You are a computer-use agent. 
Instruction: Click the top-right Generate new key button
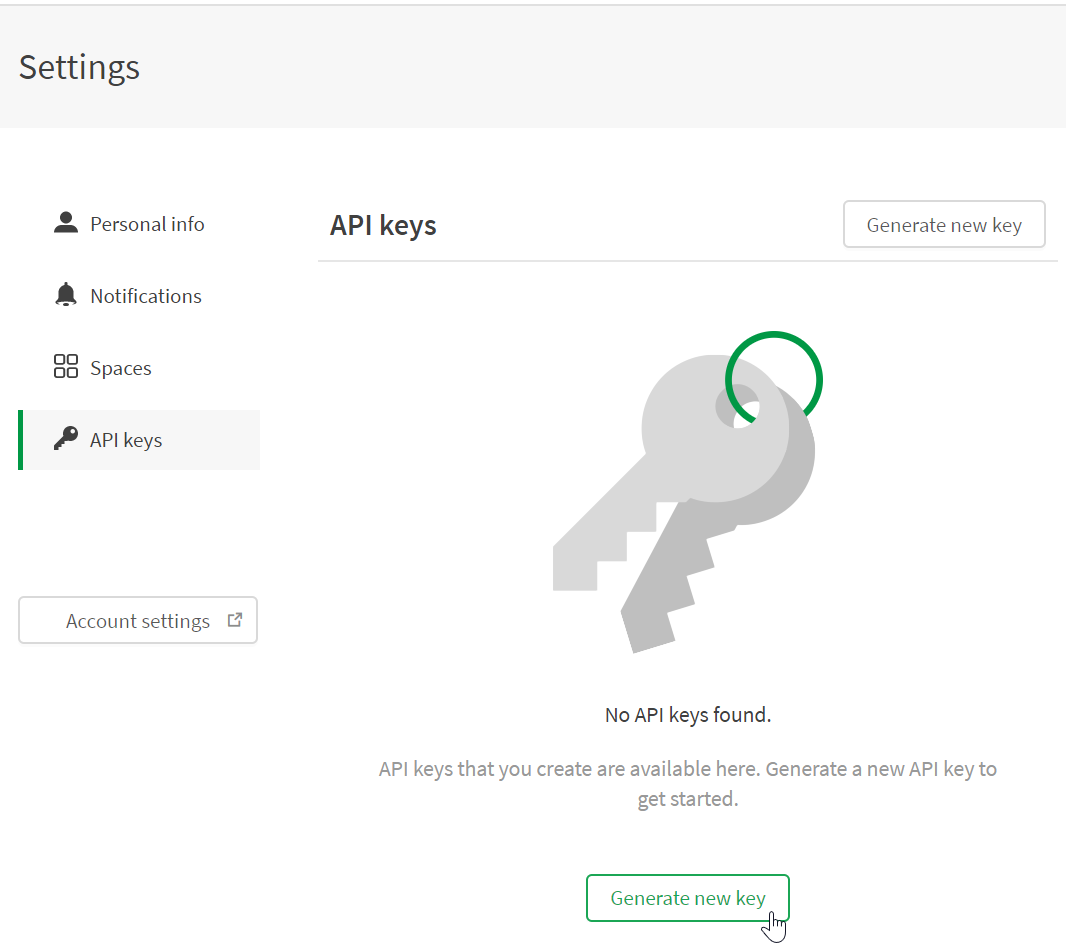click(944, 224)
